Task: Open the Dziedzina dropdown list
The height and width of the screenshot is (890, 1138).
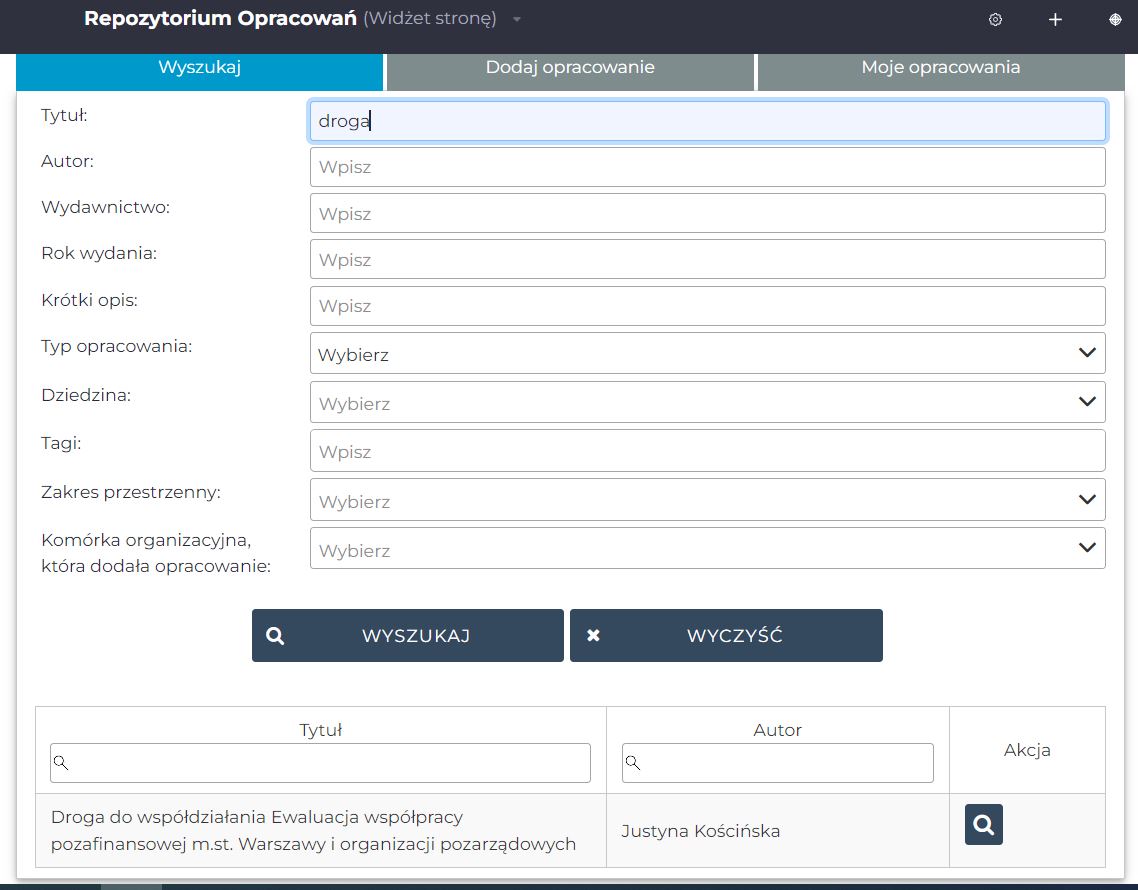Action: [707, 402]
